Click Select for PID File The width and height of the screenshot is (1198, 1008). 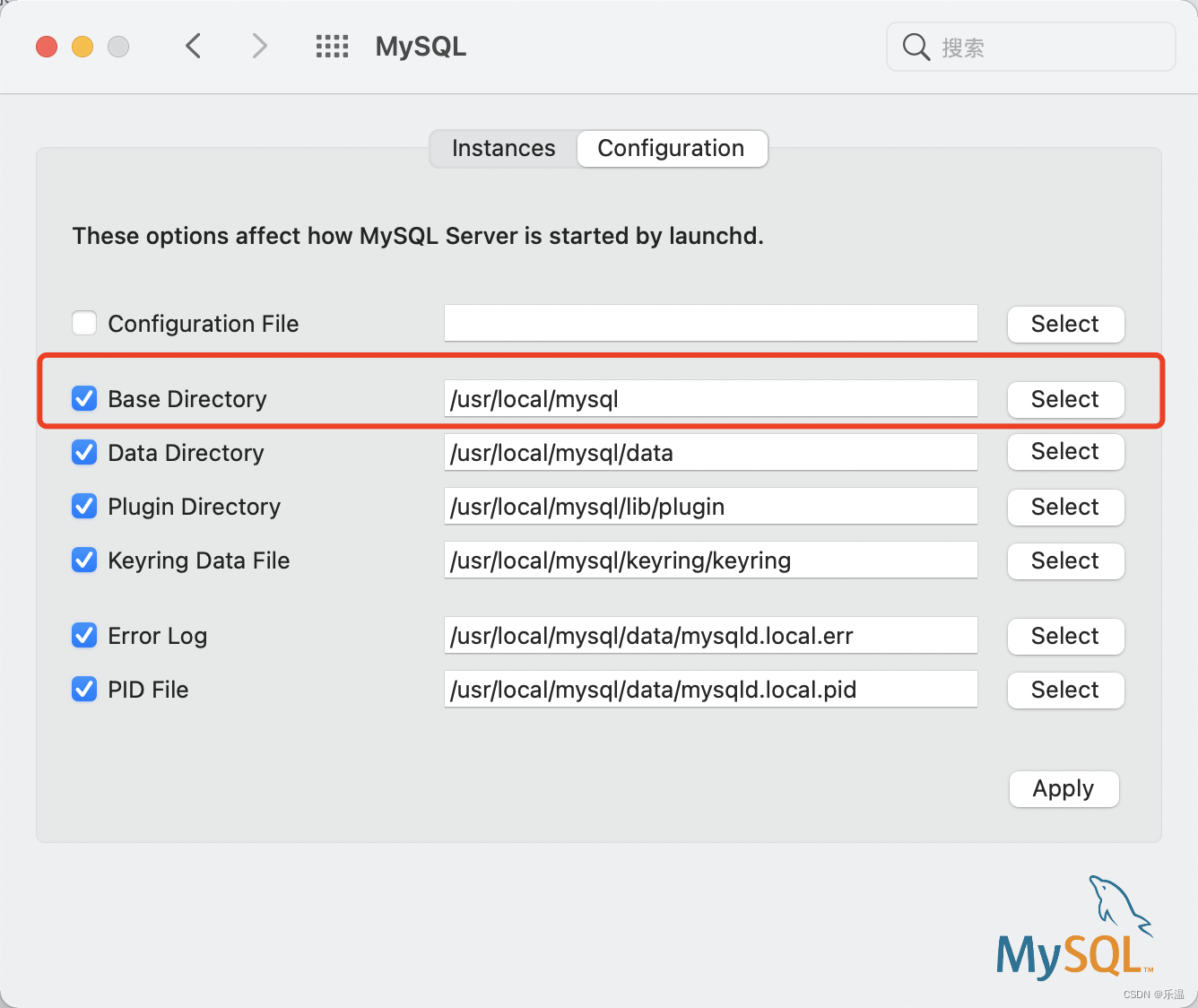tap(1065, 690)
